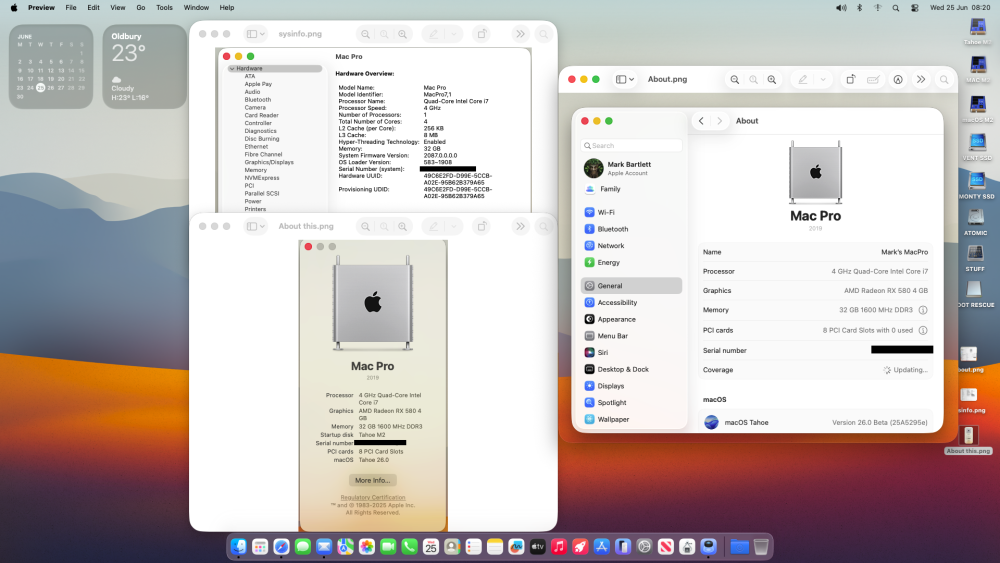Image resolution: width=1000 pixels, height=563 pixels.
Task: Open the June calendar widget
Action: [x=50, y=66]
